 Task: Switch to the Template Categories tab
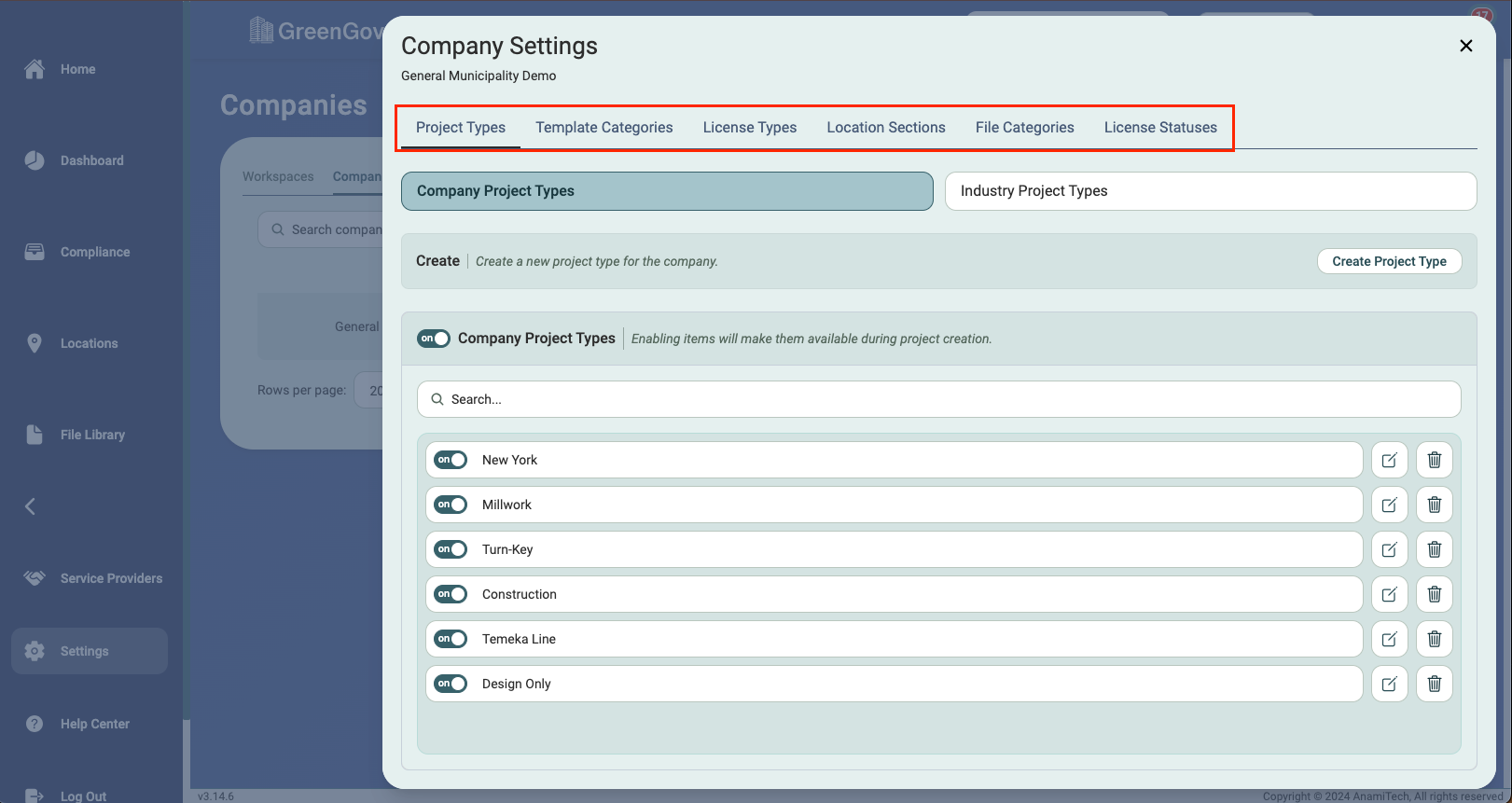tap(603, 128)
